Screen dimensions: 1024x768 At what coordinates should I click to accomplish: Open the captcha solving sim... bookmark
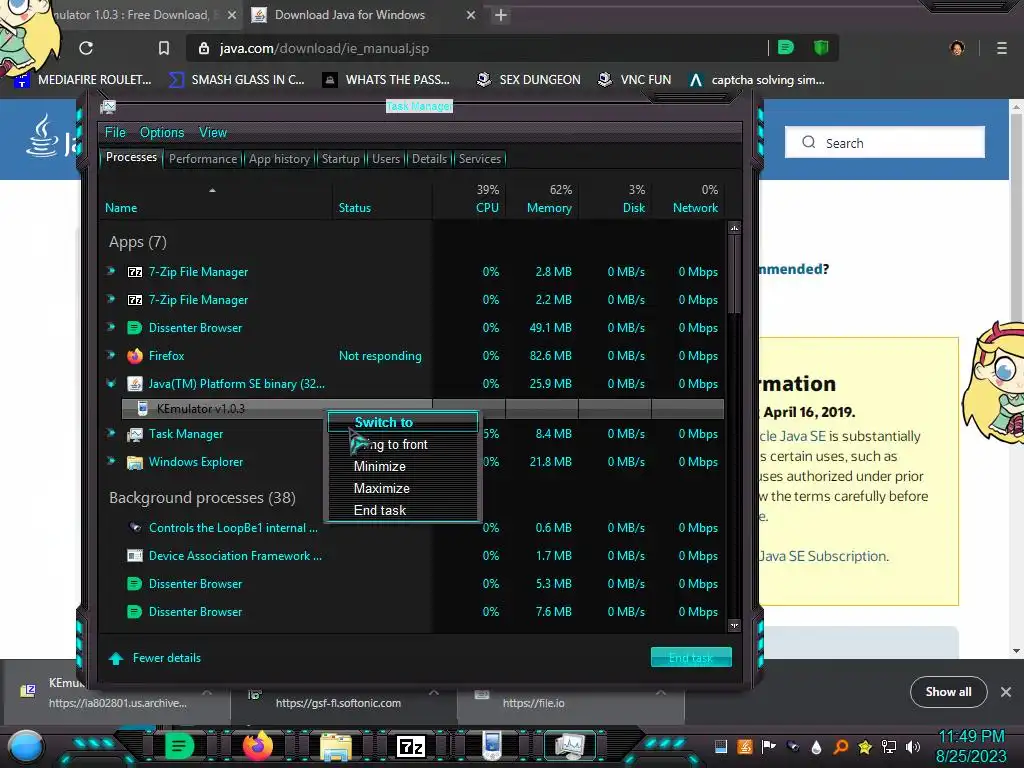pyautogui.click(x=758, y=80)
